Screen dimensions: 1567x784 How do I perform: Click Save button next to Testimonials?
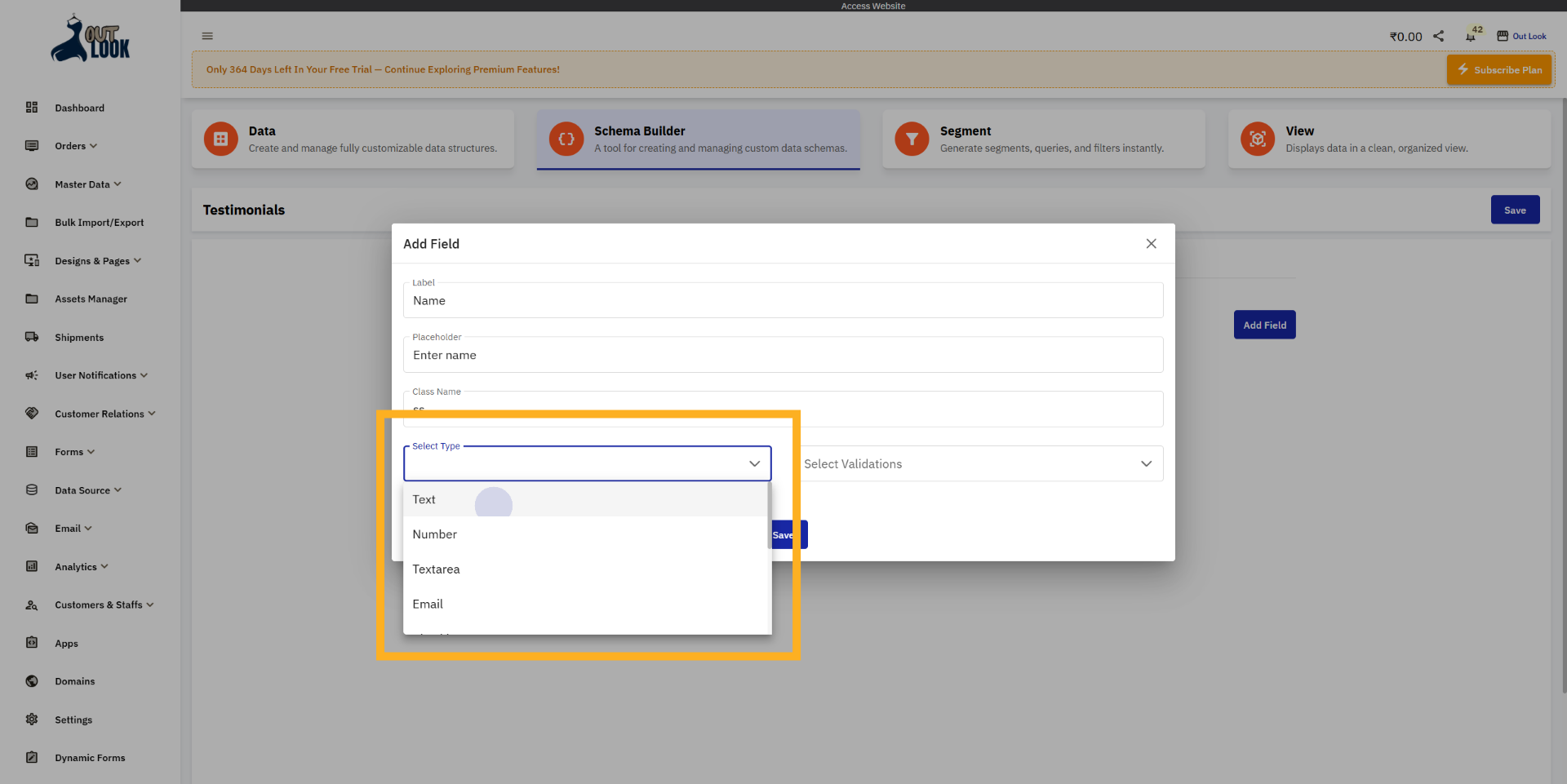point(1515,210)
